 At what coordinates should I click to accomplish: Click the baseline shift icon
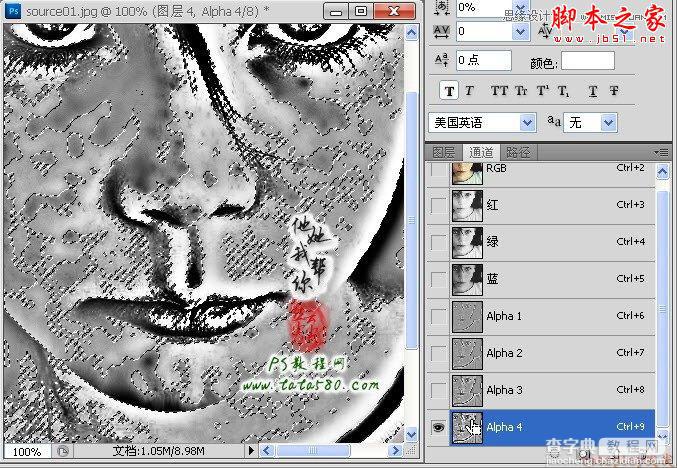pos(441,60)
